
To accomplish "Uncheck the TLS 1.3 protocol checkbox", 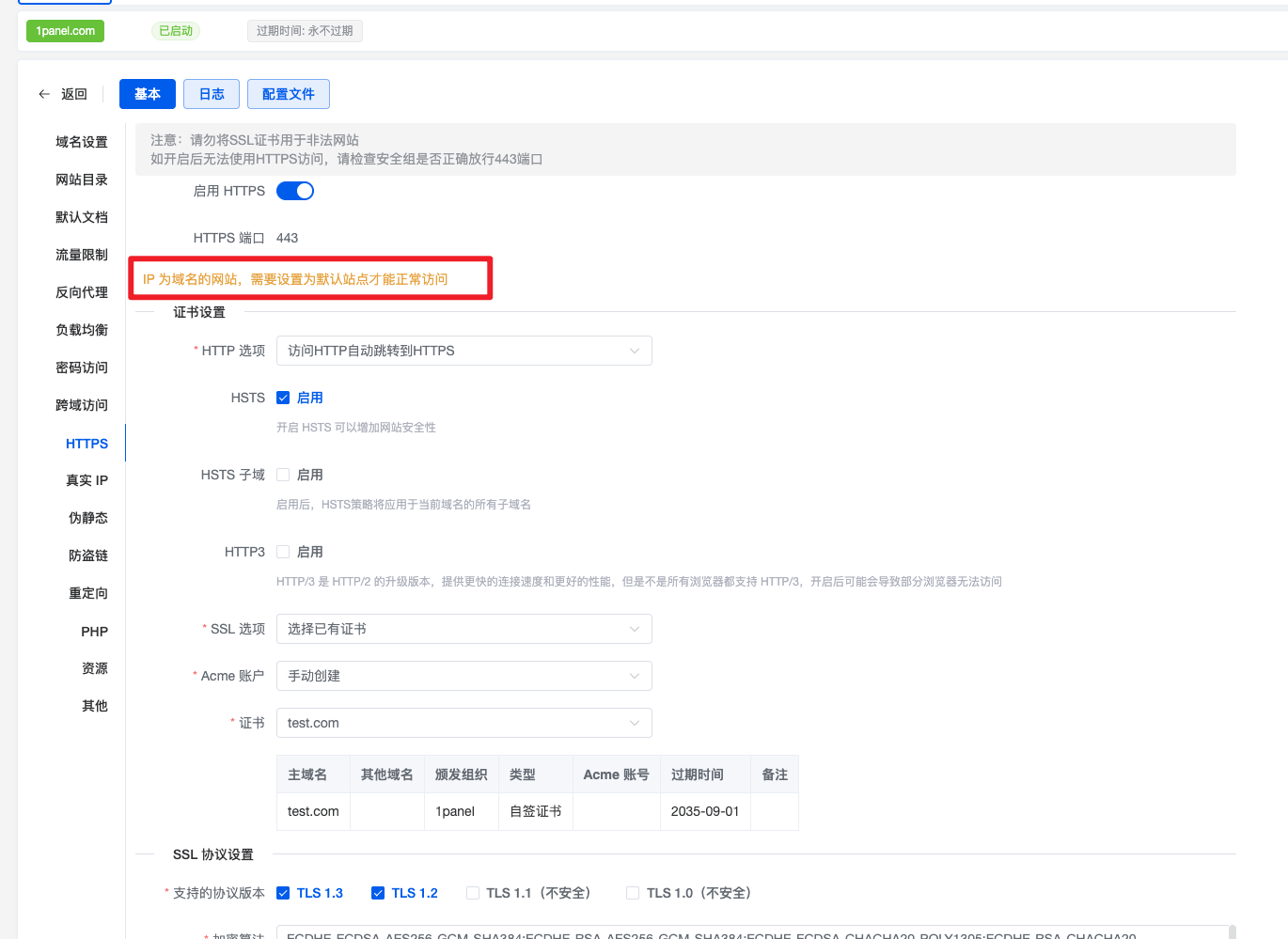I will (x=283, y=893).
